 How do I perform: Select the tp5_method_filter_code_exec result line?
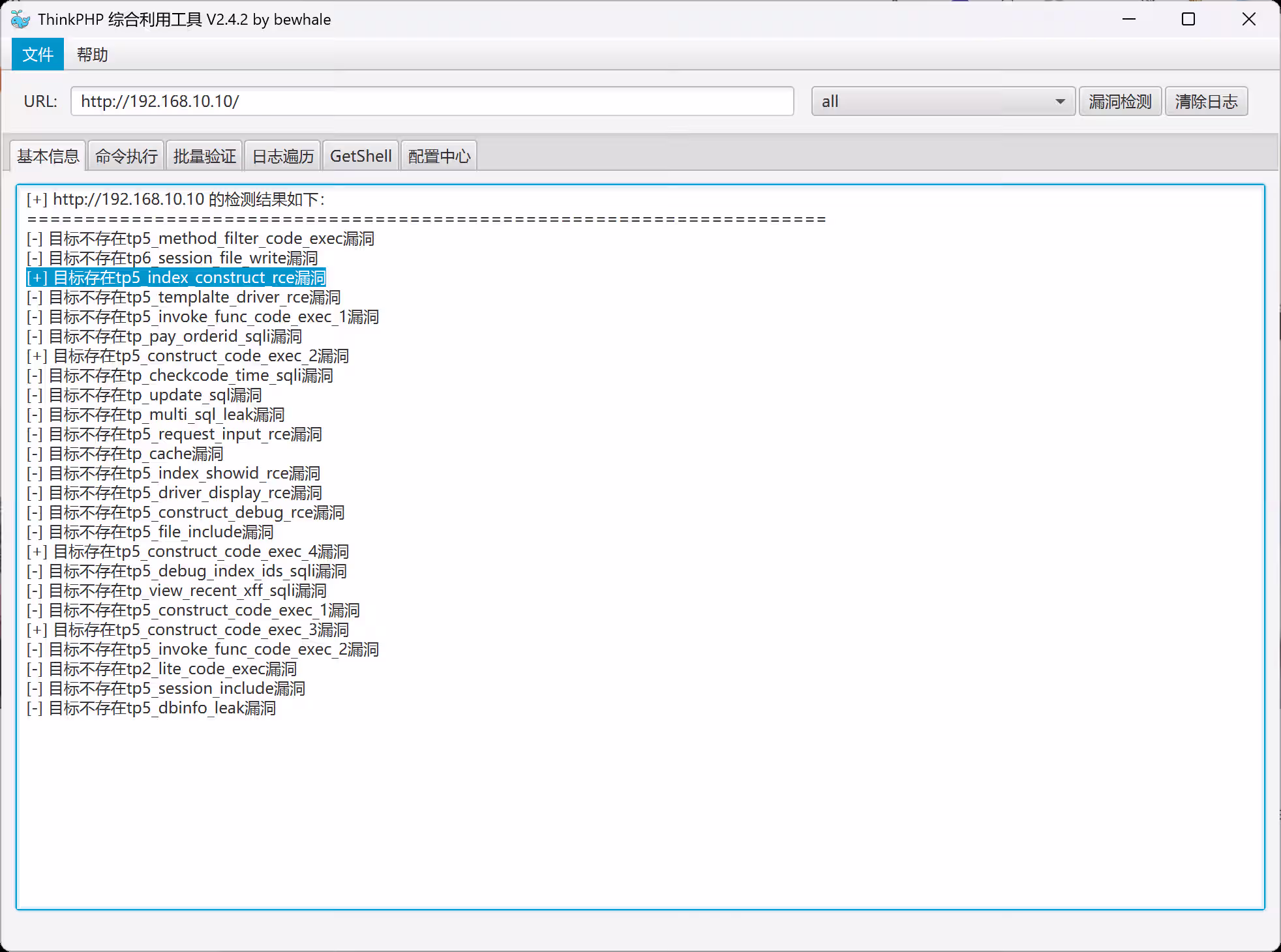tap(200, 238)
